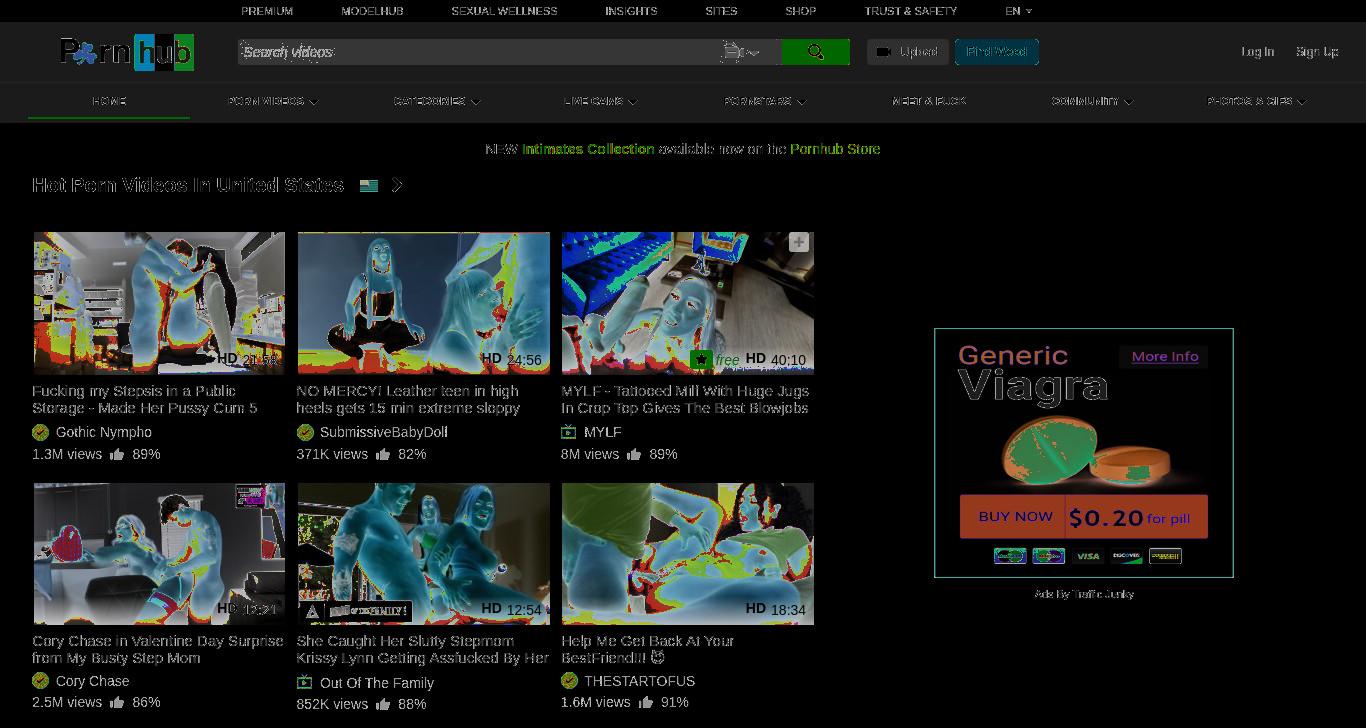The width and height of the screenshot is (1366, 728).
Task: Click the flag icon beside the section heading
Action: pyautogui.click(x=369, y=185)
